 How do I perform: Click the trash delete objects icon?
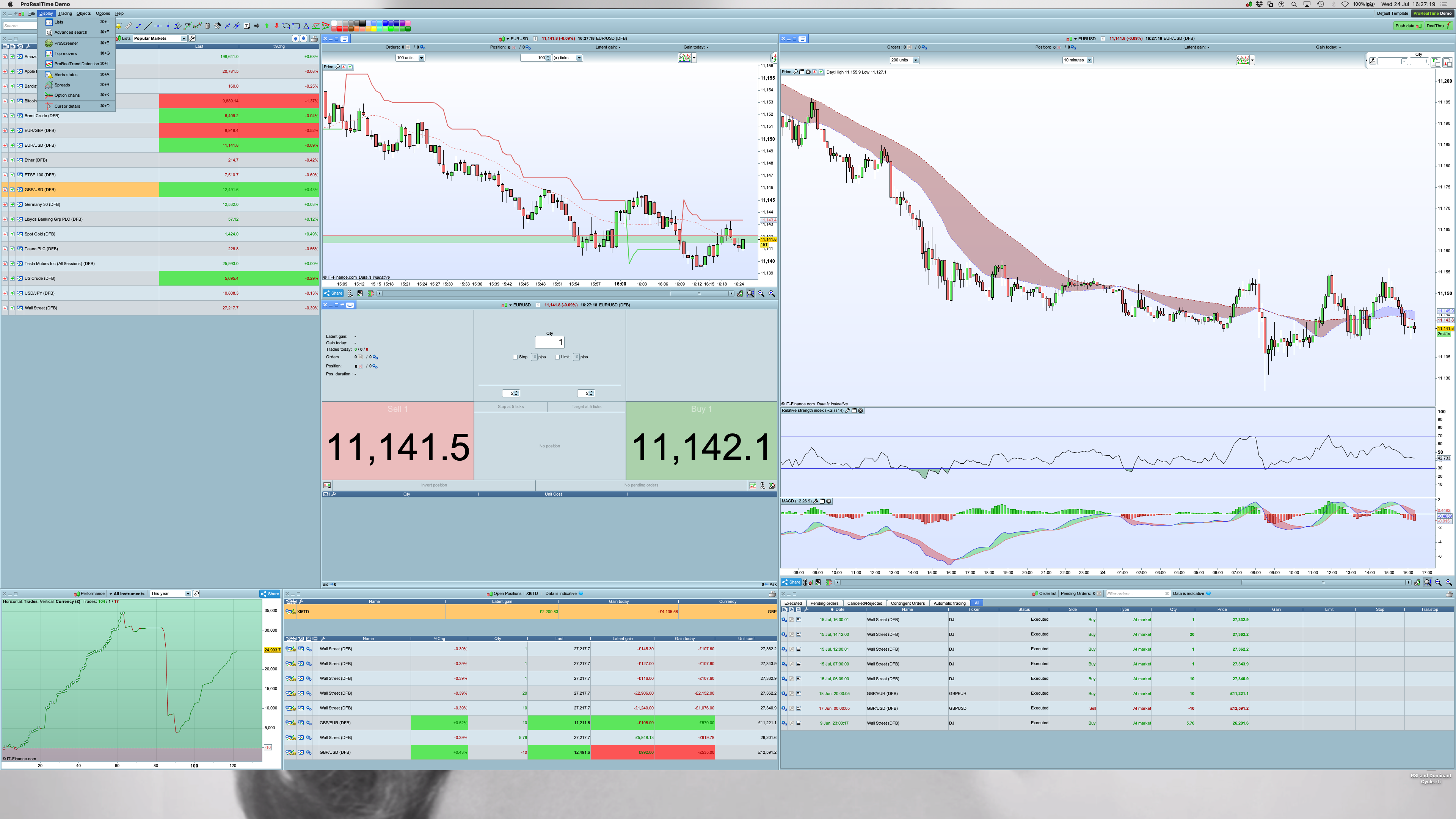pyautogui.click(x=207, y=25)
